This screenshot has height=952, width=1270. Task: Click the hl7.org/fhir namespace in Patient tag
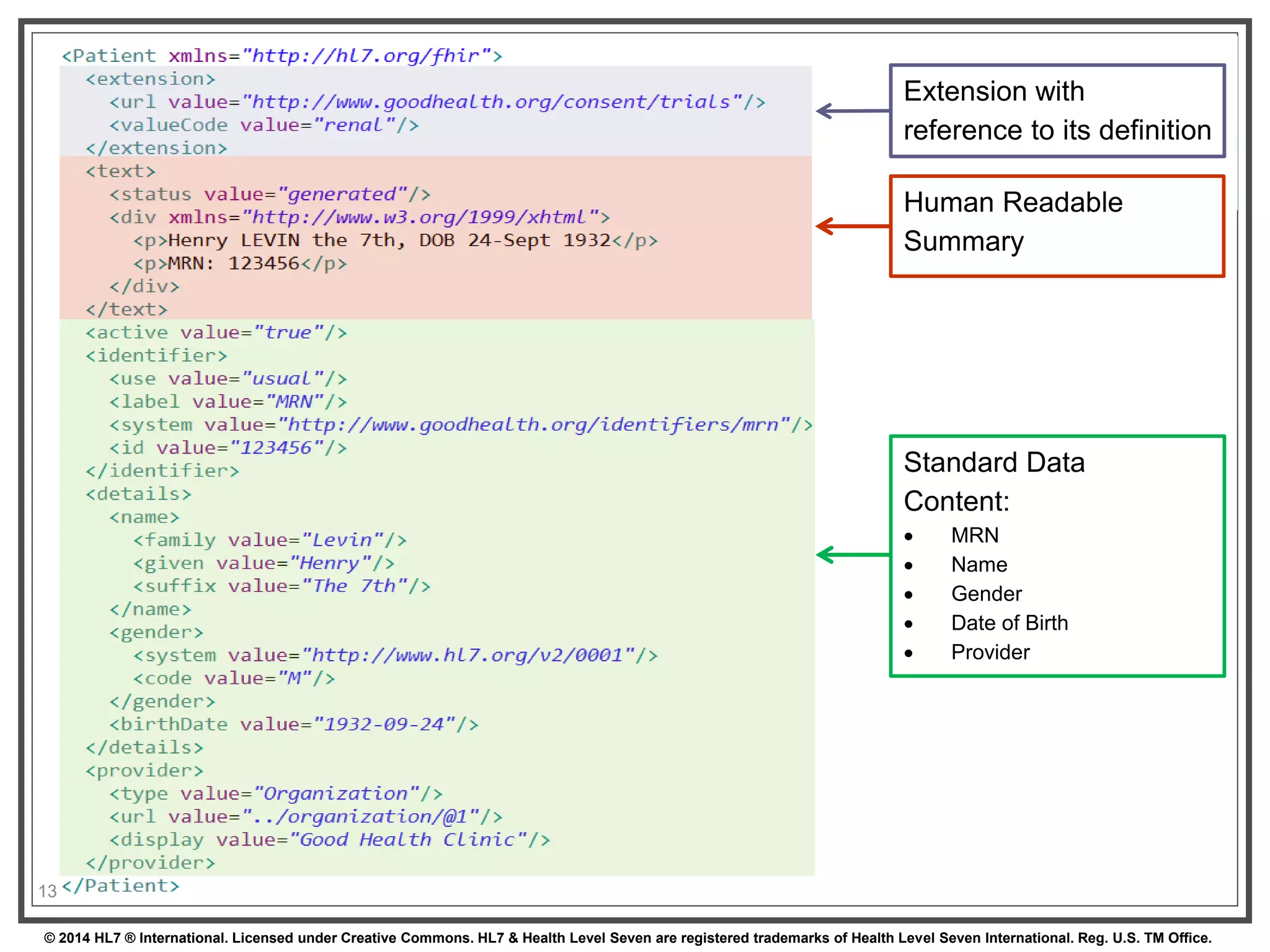coord(366,56)
